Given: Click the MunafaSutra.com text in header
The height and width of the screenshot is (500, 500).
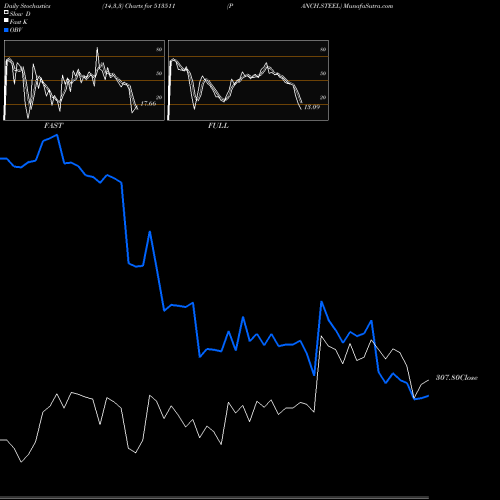Looking at the screenshot, I should click(x=368, y=6).
